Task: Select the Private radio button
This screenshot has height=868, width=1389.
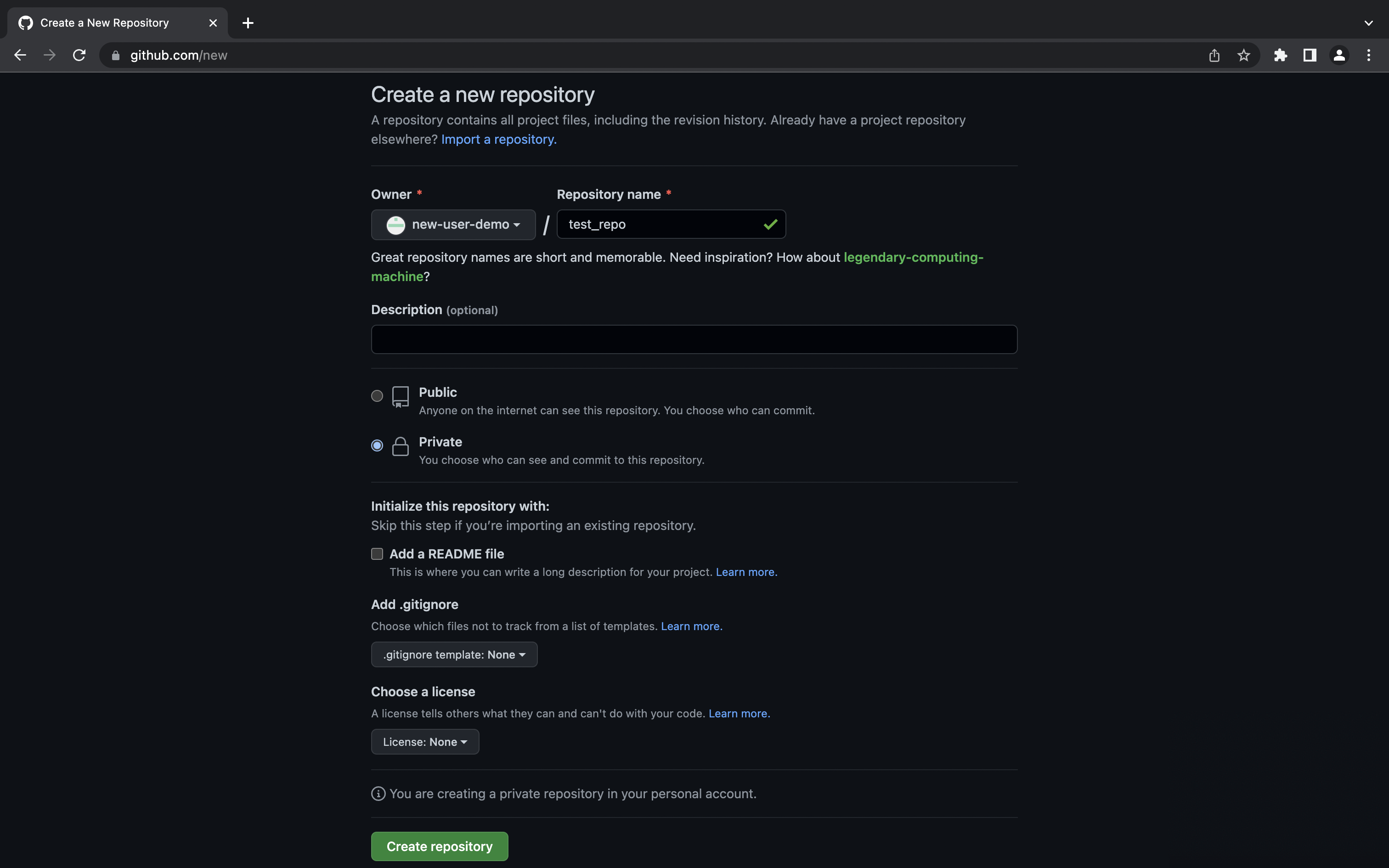Action: point(377,445)
